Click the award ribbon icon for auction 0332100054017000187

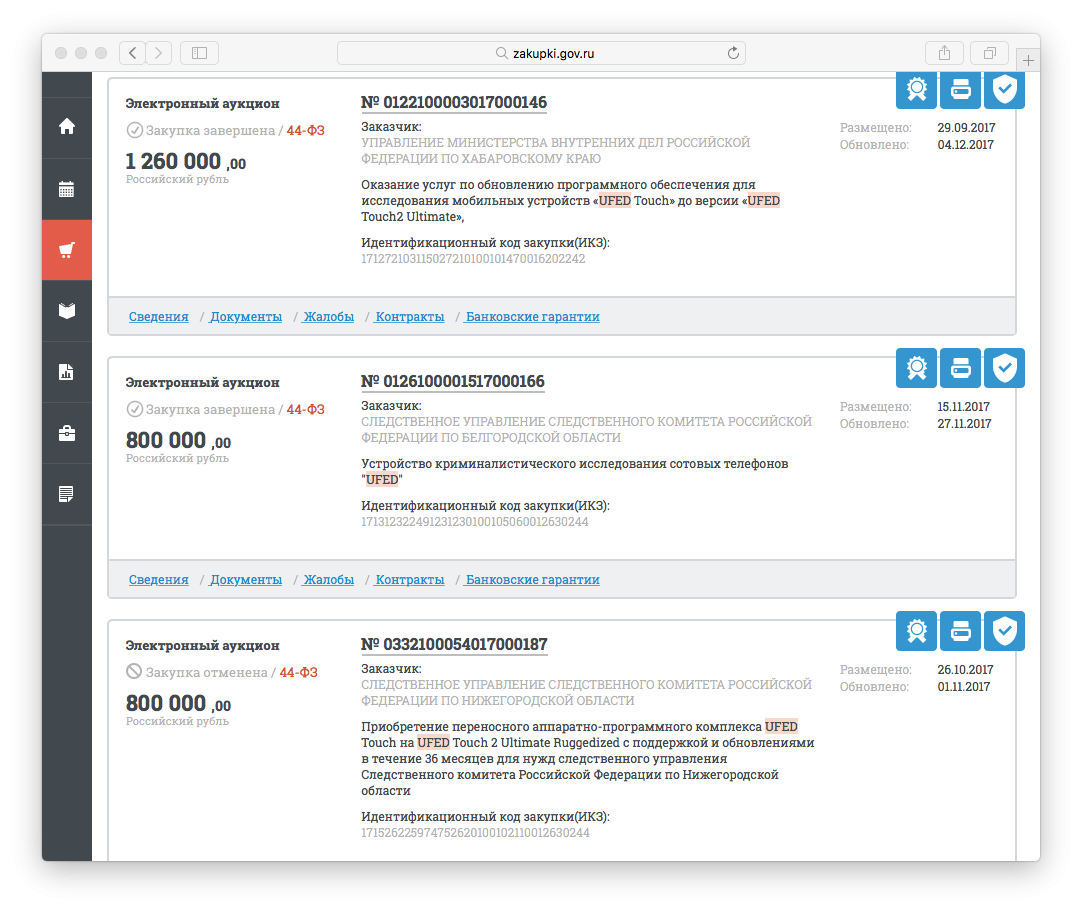click(x=916, y=632)
